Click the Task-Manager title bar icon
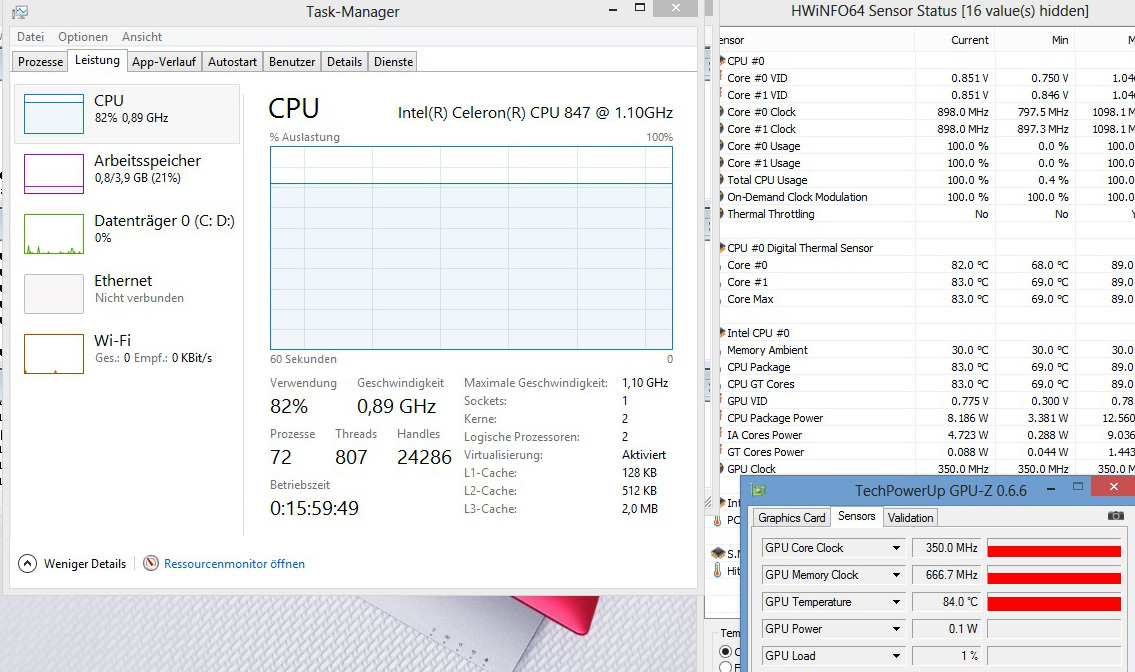Viewport: 1135px width, 672px height. (20, 12)
